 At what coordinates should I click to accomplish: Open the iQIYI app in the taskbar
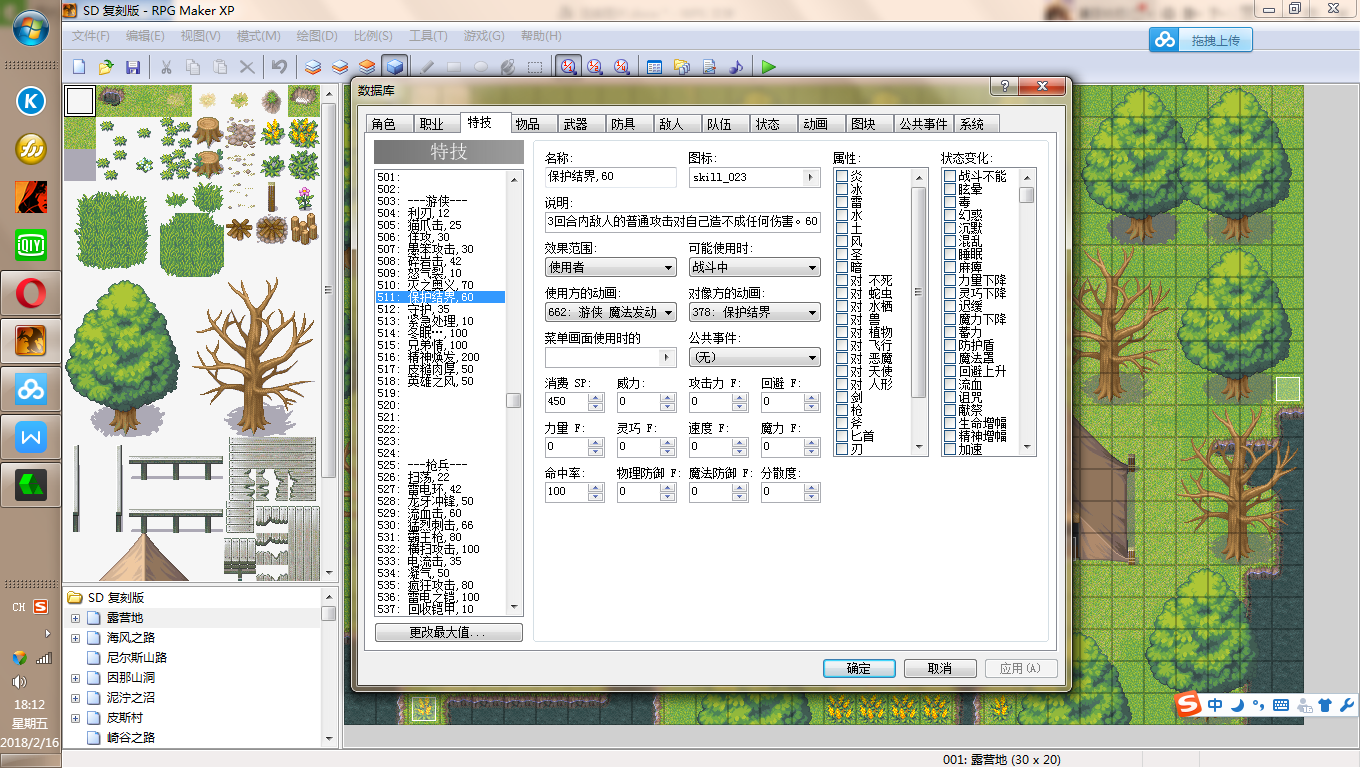click(x=31, y=245)
